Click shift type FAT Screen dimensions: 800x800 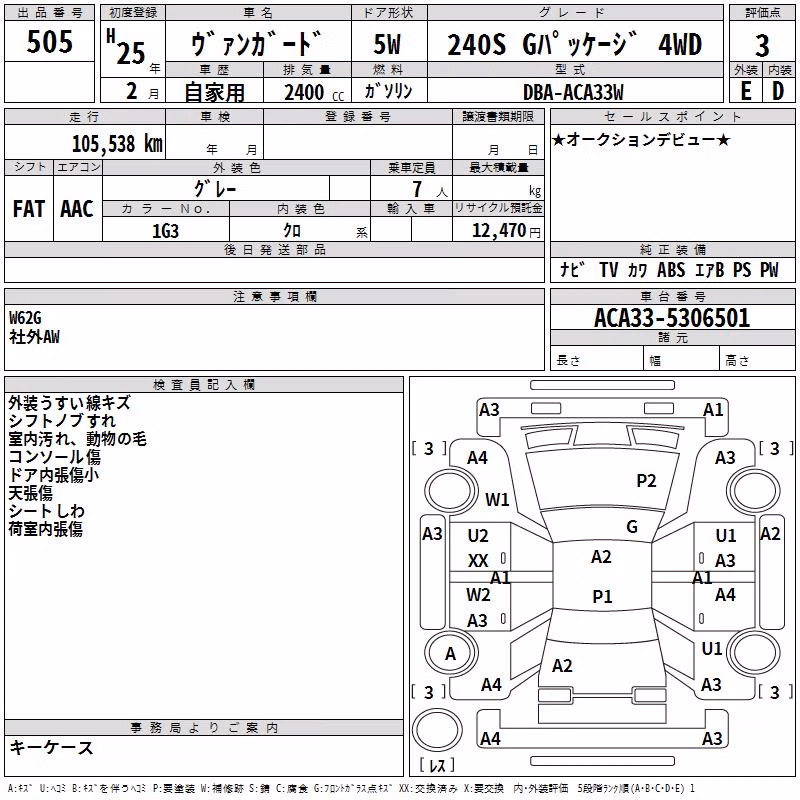pos(29,209)
